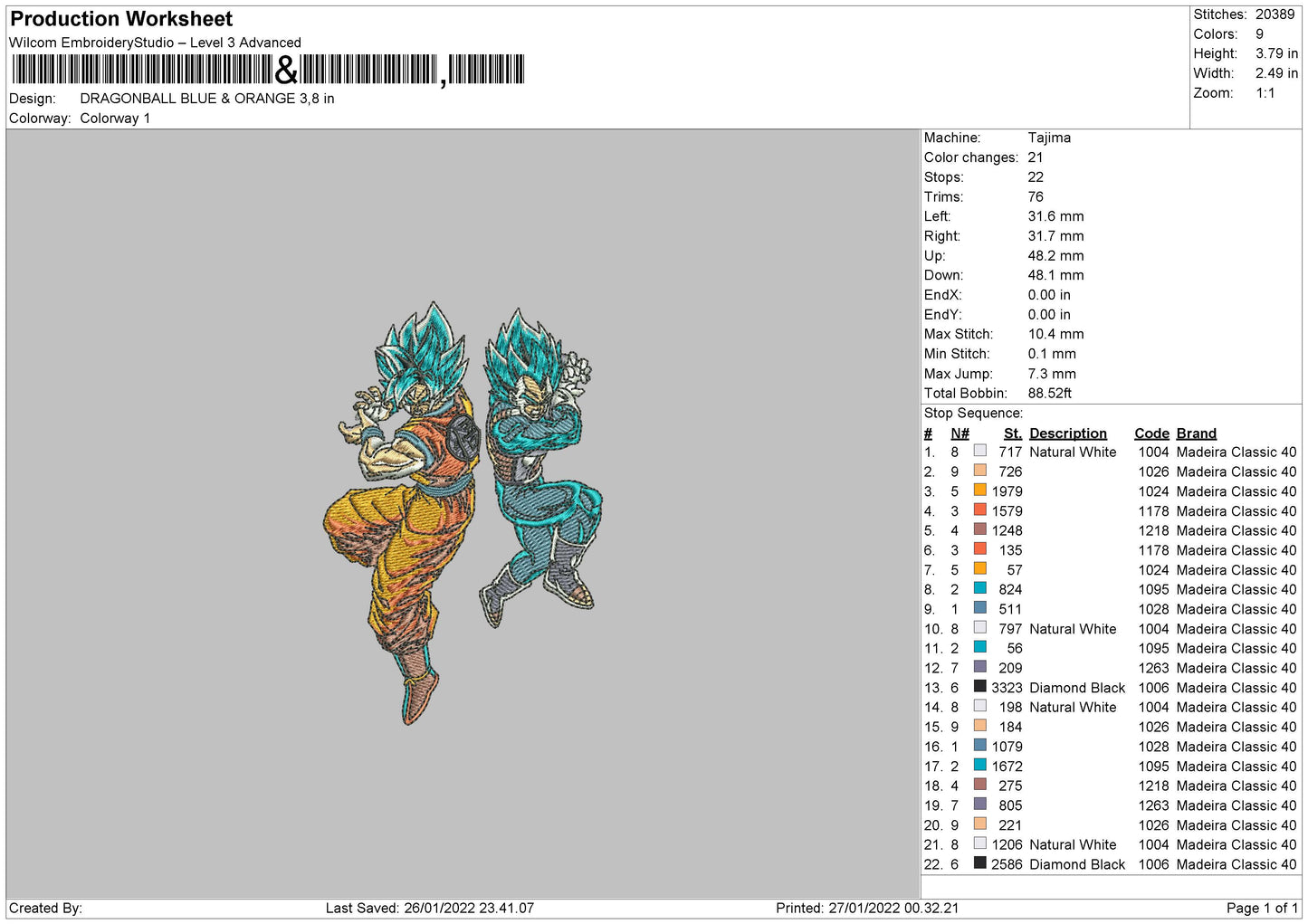The width and height of the screenshot is (1308, 924).
Task: Click the Brand column header
Action: tap(1196, 433)
